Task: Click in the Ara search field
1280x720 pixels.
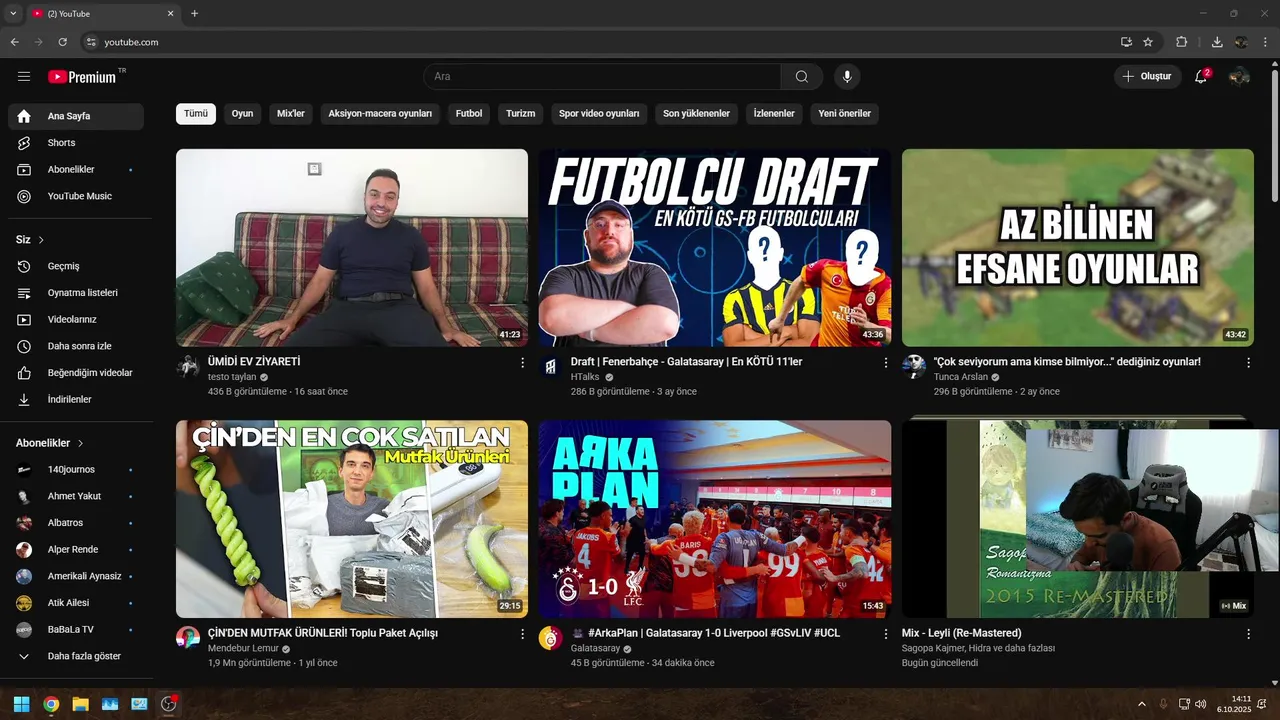Action: click(x=602, y=76)
